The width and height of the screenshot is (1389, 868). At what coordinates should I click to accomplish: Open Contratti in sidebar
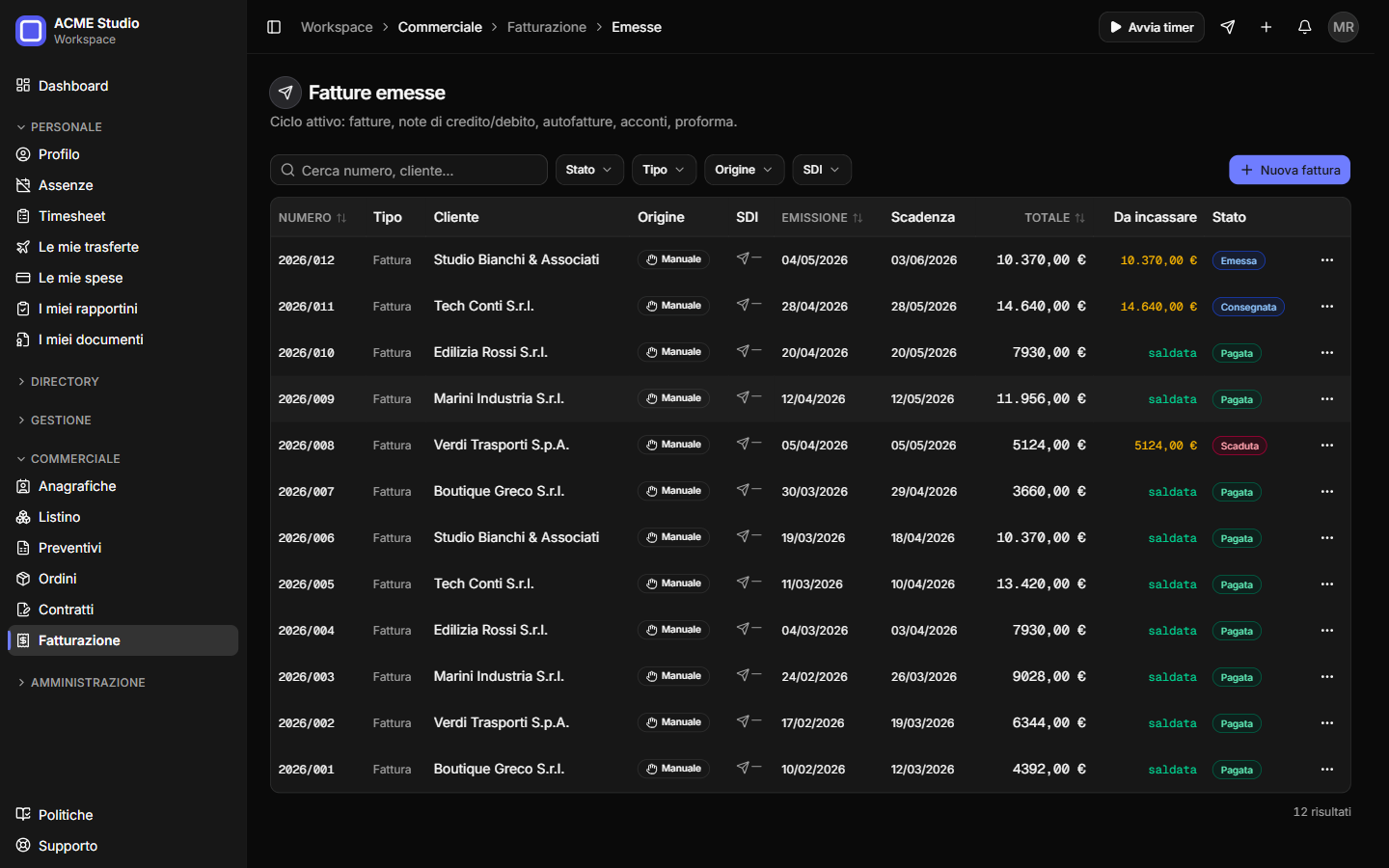coord(123,610)
